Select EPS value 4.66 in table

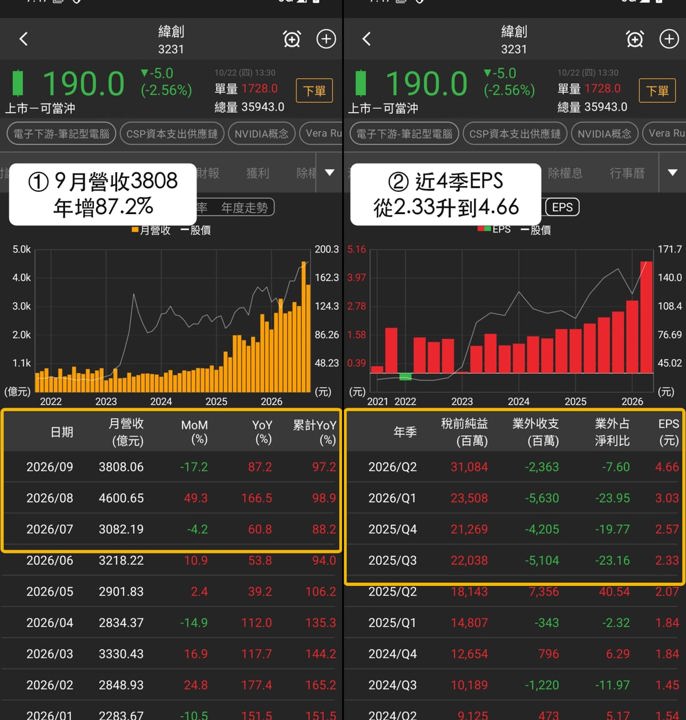(x=667, y=467)
